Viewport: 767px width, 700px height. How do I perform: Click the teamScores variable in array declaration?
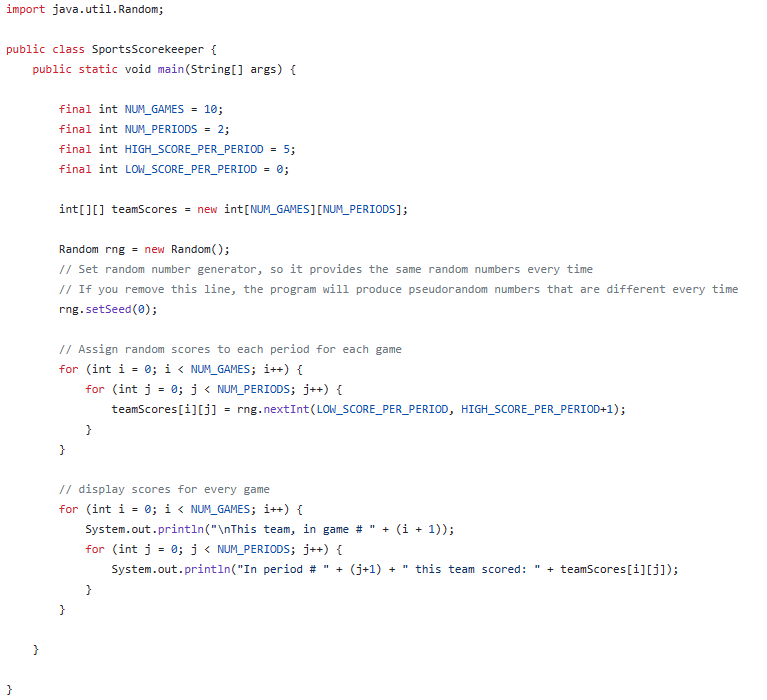coord(144,209)
